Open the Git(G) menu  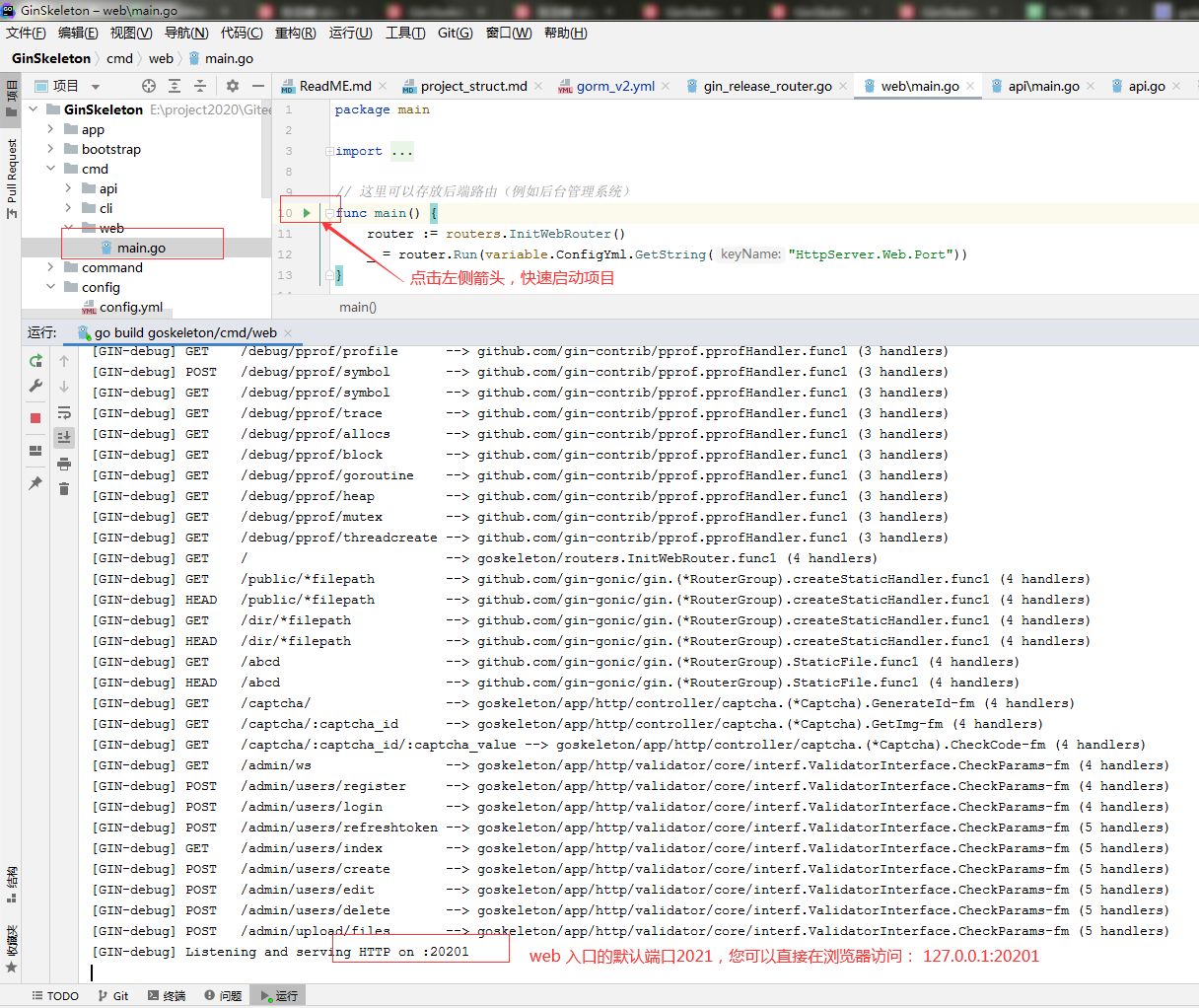(455, 33)
